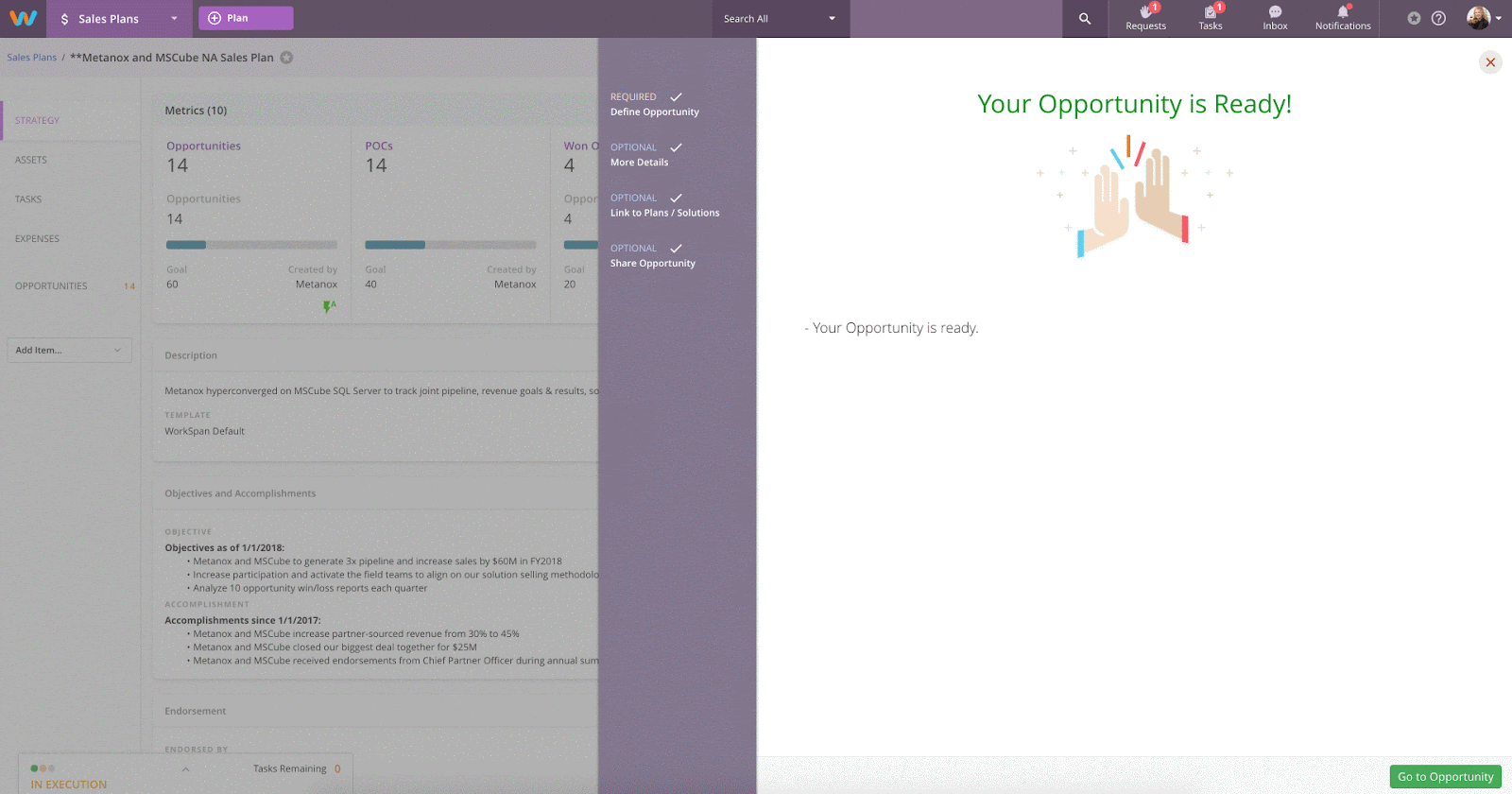Click the green flag icon on Opportunities card
The width and height of the screenshot is (1512, 794).
[329, 306]
